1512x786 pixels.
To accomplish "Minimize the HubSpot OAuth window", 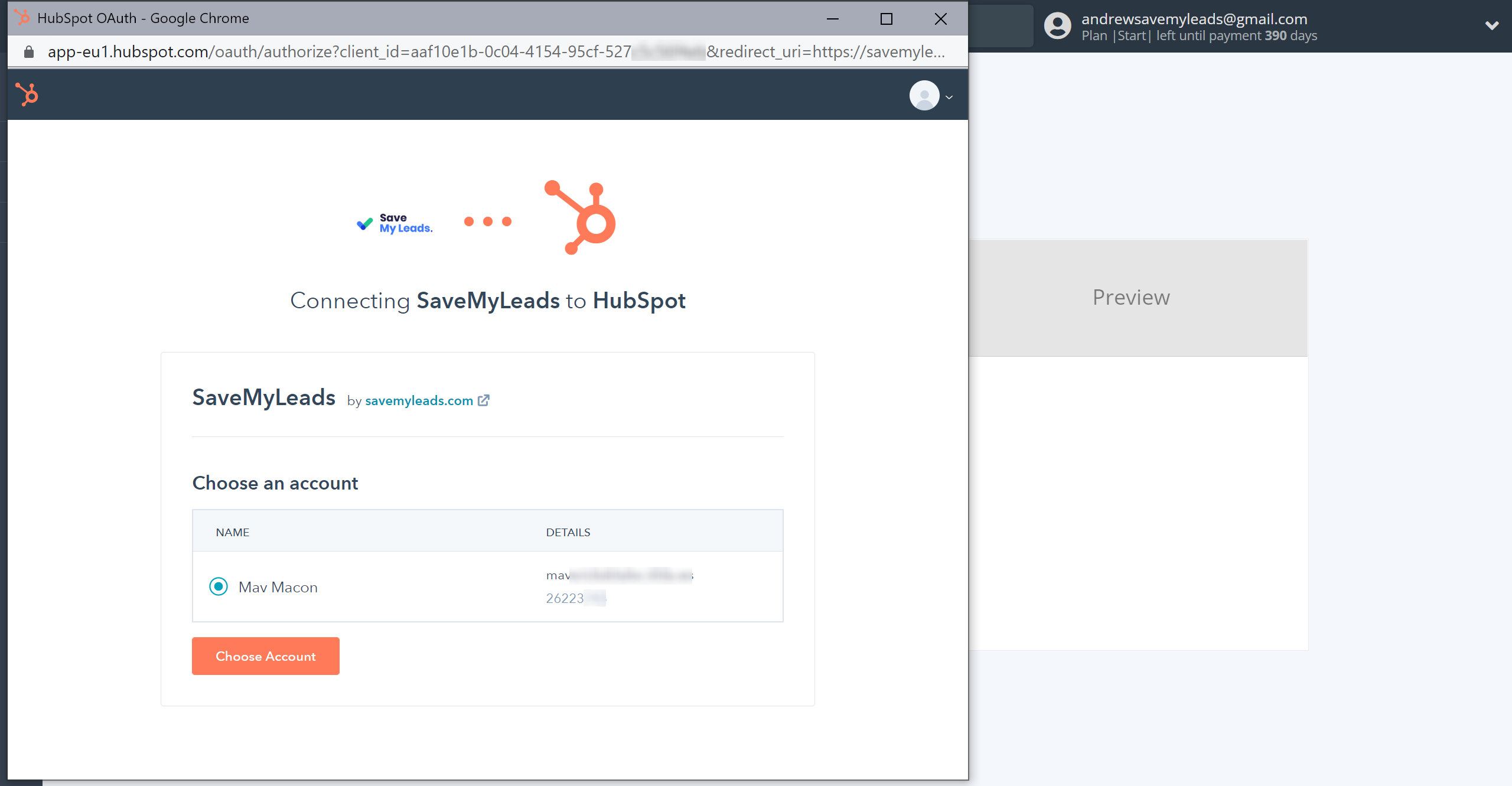I will [x=833, y=19].
